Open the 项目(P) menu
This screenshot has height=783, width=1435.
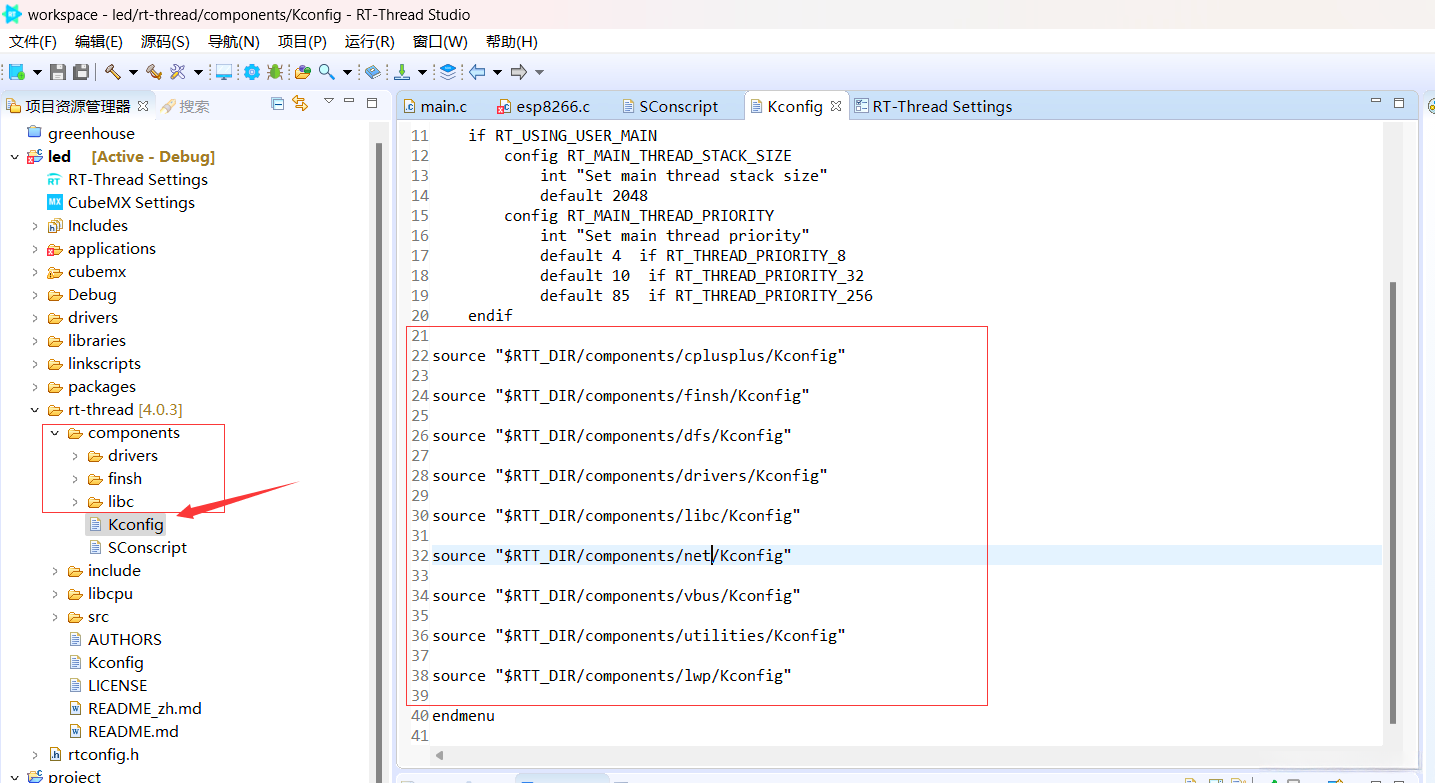point(302,41)
